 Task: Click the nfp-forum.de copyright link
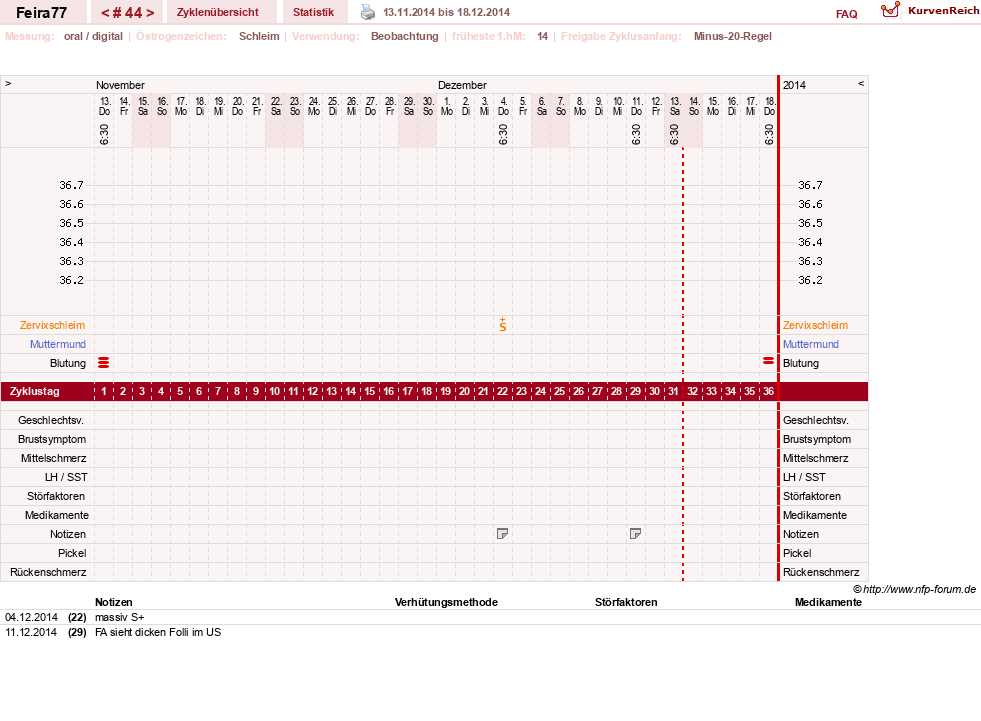[x=914, y=589]
